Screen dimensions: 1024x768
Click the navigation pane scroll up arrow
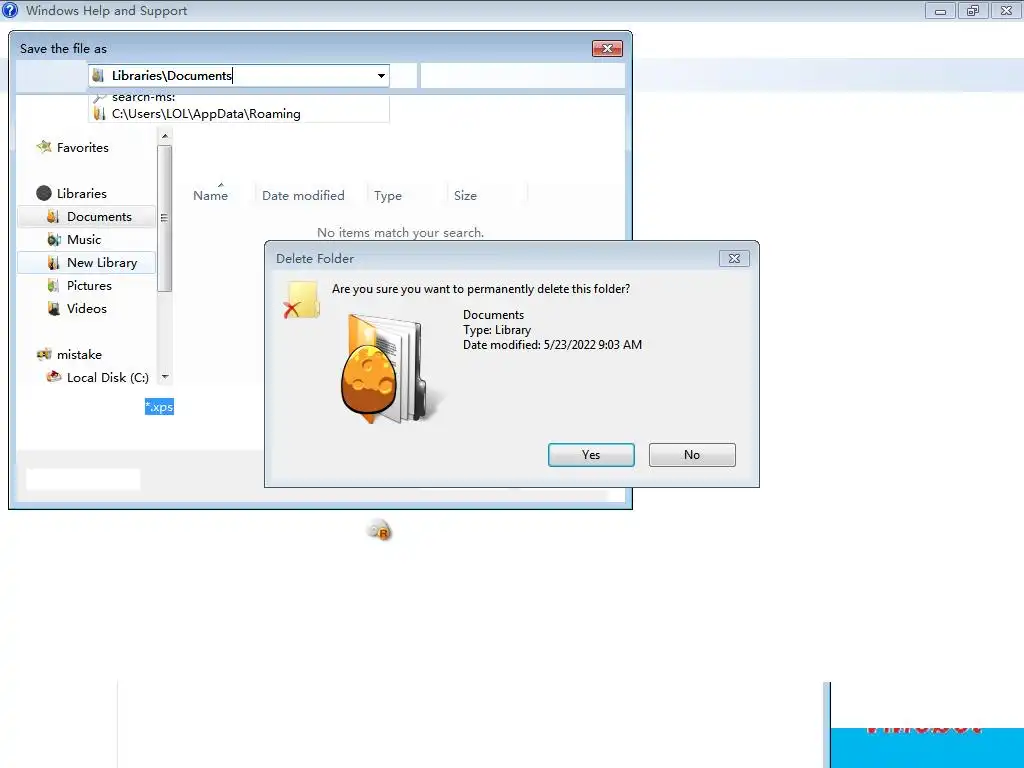coord(165,136)
